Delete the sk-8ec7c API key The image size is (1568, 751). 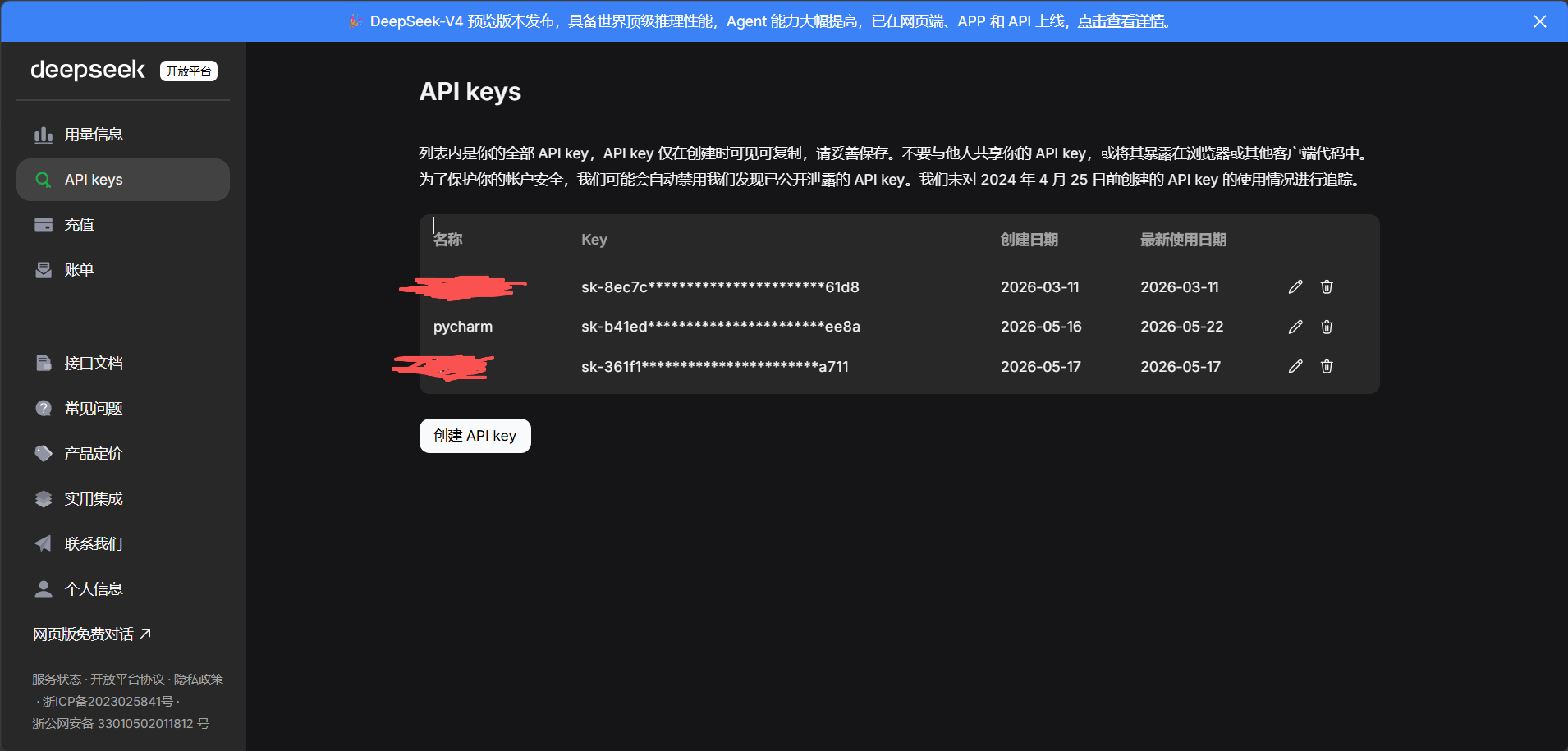point(1327,286)
